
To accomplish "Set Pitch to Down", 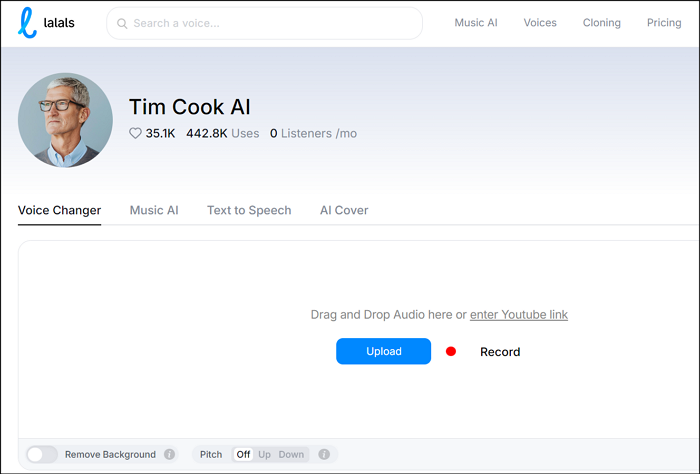I will pos(291,454).
